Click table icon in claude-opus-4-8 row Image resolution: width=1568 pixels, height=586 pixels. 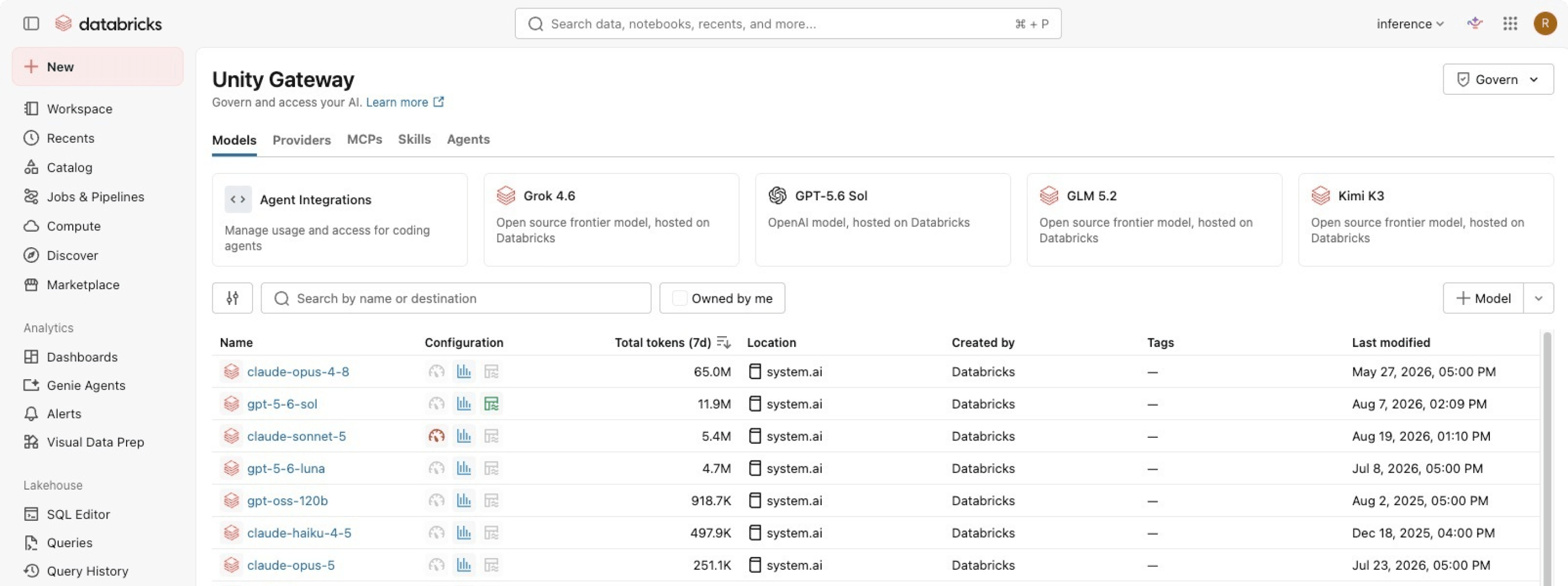[491, 372]
